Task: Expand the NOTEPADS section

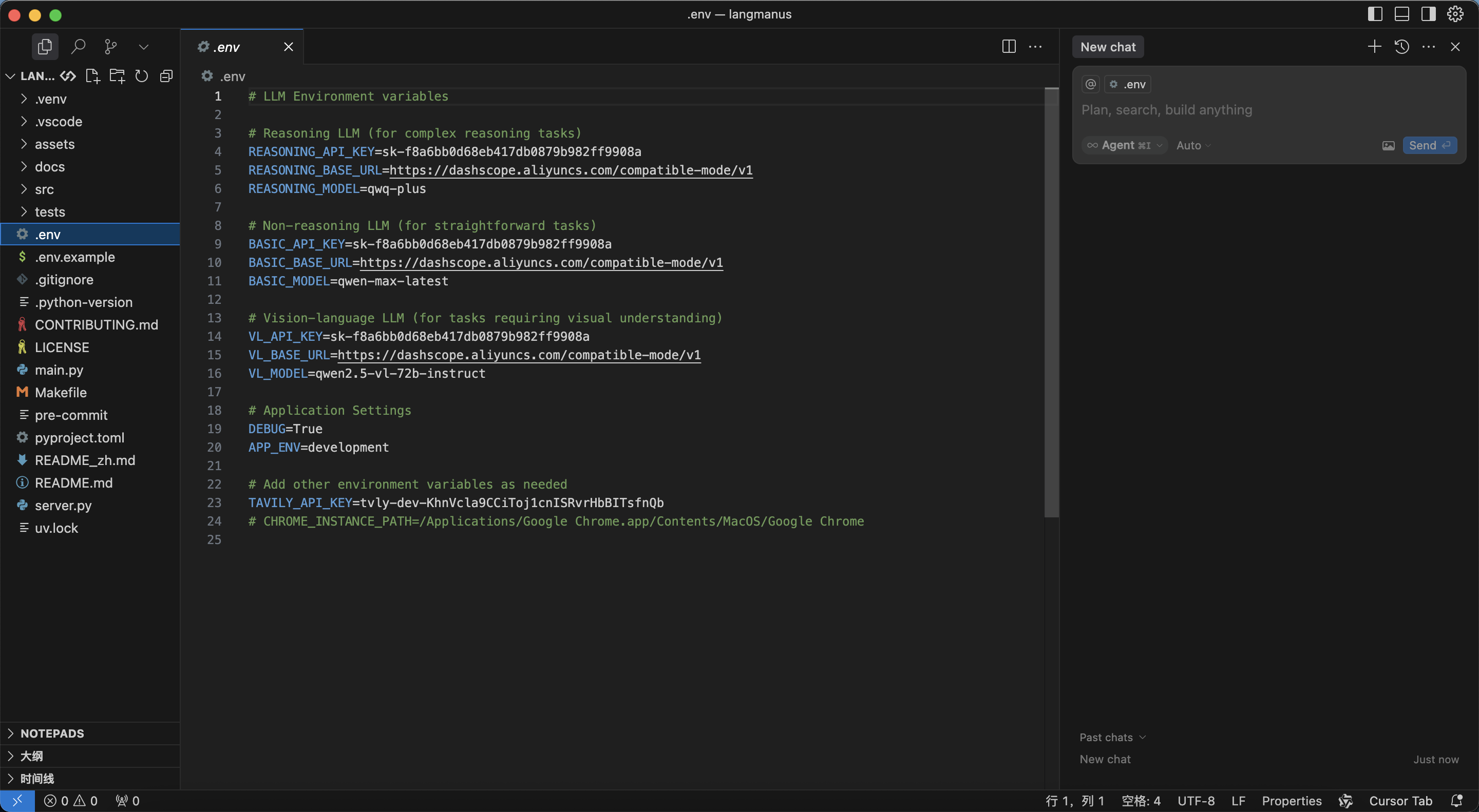Action: [x=52, y=733]
